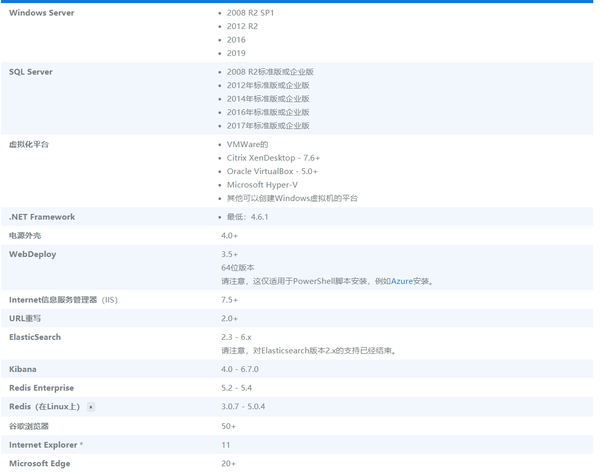Click 2012年标准版或企业版 entry

pos(268,85)
